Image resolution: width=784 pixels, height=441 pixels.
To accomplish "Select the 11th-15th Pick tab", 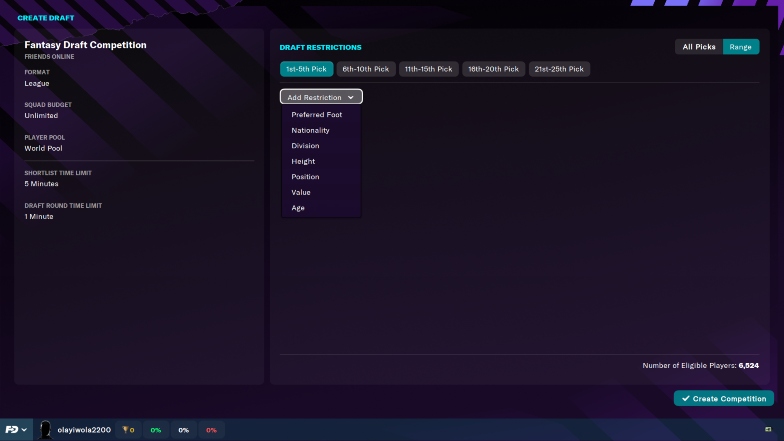I will (x=428, y=69).
